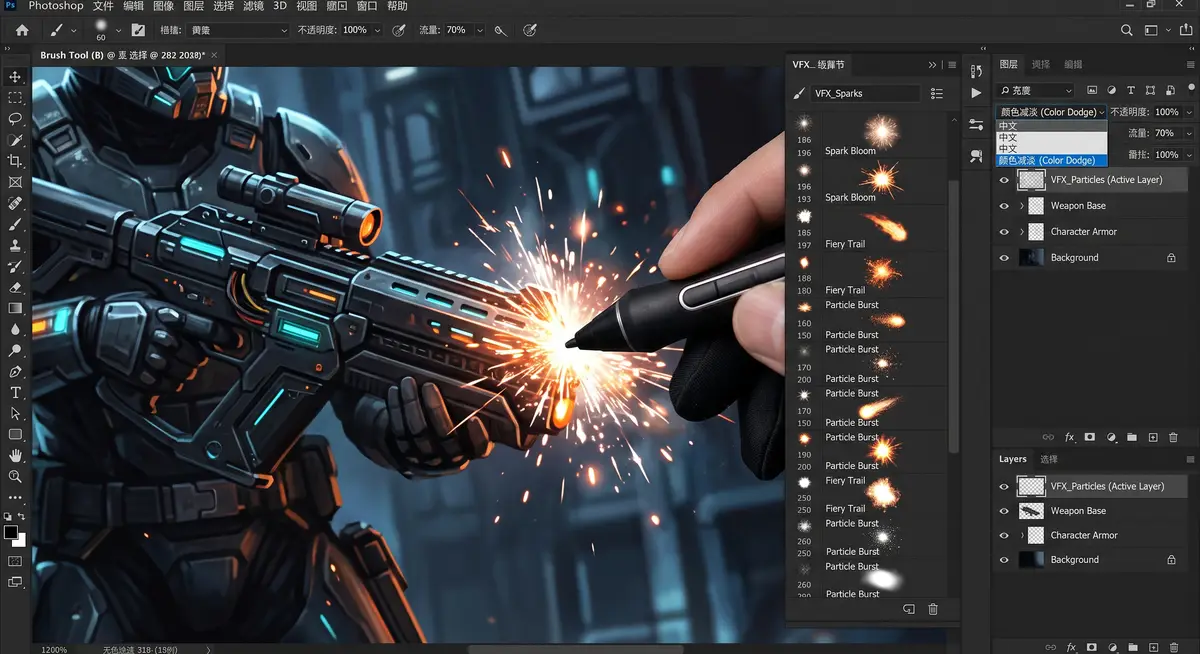Select the Rectangular Marquee tool
1200x654 pixels.
point(15,98)
